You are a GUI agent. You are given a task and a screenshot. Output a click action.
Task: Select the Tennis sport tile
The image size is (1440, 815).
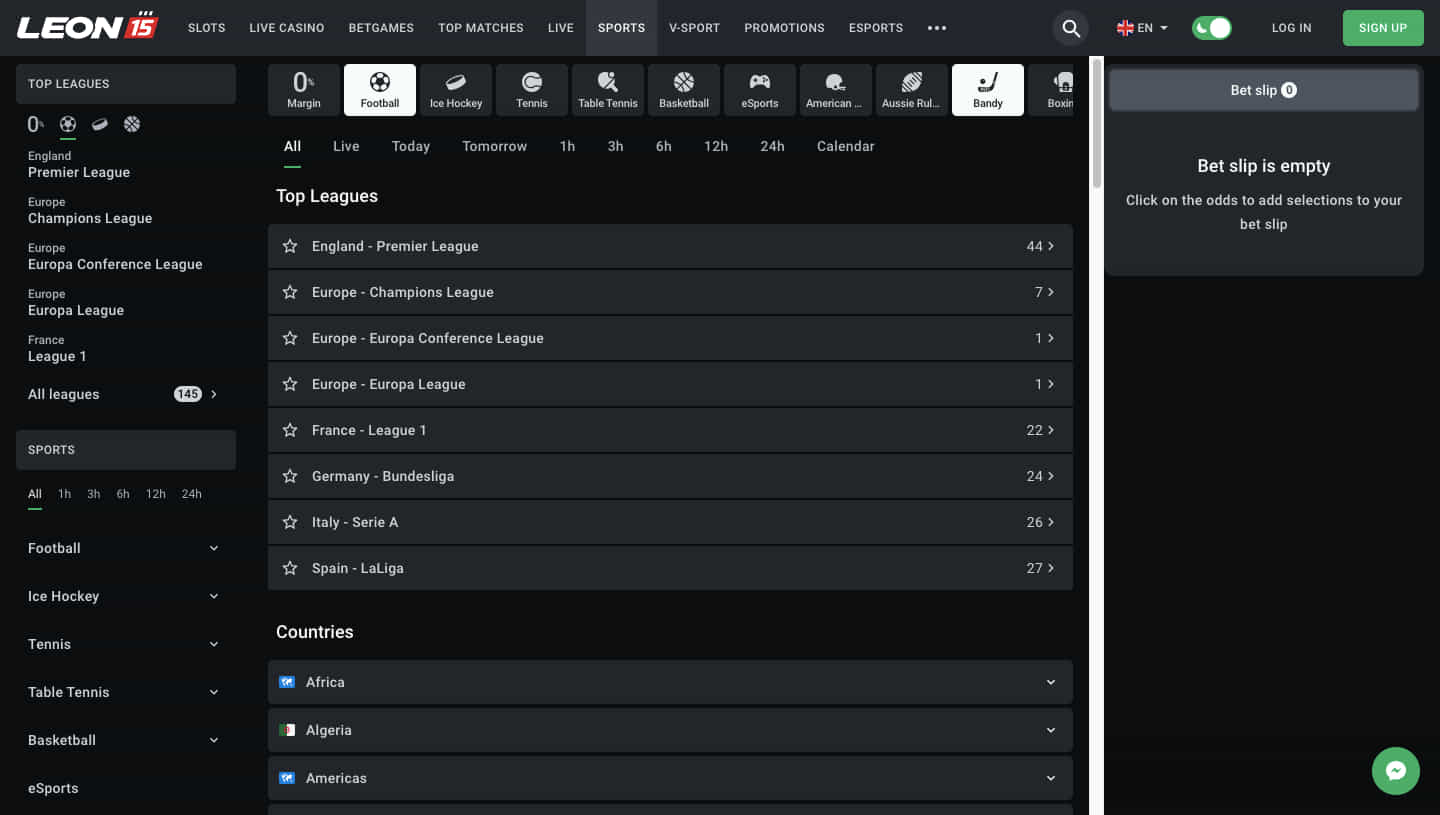click(x=532, y=90)
